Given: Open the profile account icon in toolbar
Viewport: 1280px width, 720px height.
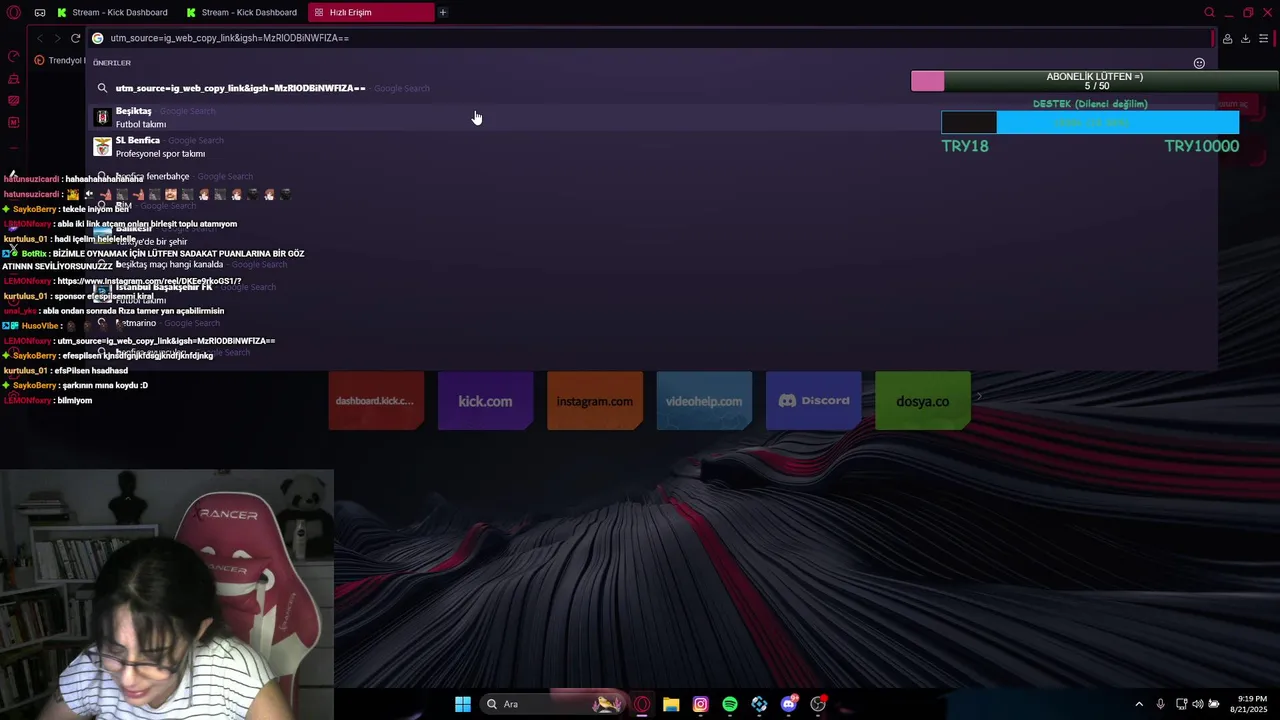Looking at the screenshot, I should (1227, 38).
